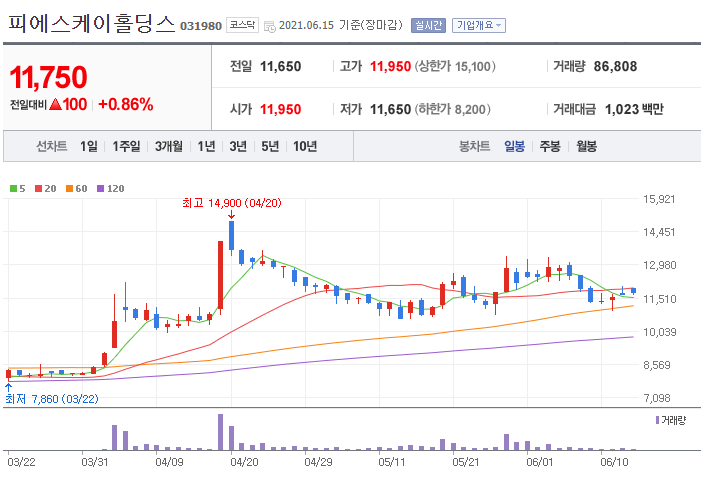
Task: Click the 06/10 date label on the axis
Action: 614,462
